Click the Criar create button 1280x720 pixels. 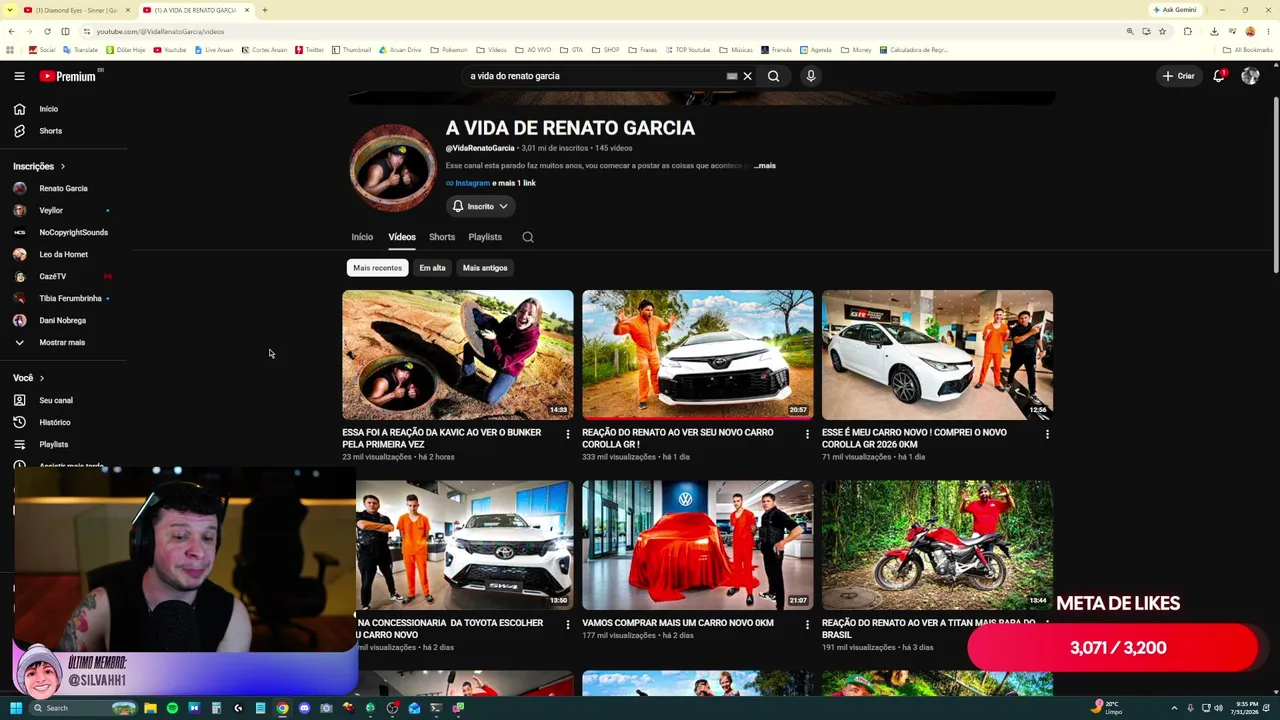(1179, 76)
